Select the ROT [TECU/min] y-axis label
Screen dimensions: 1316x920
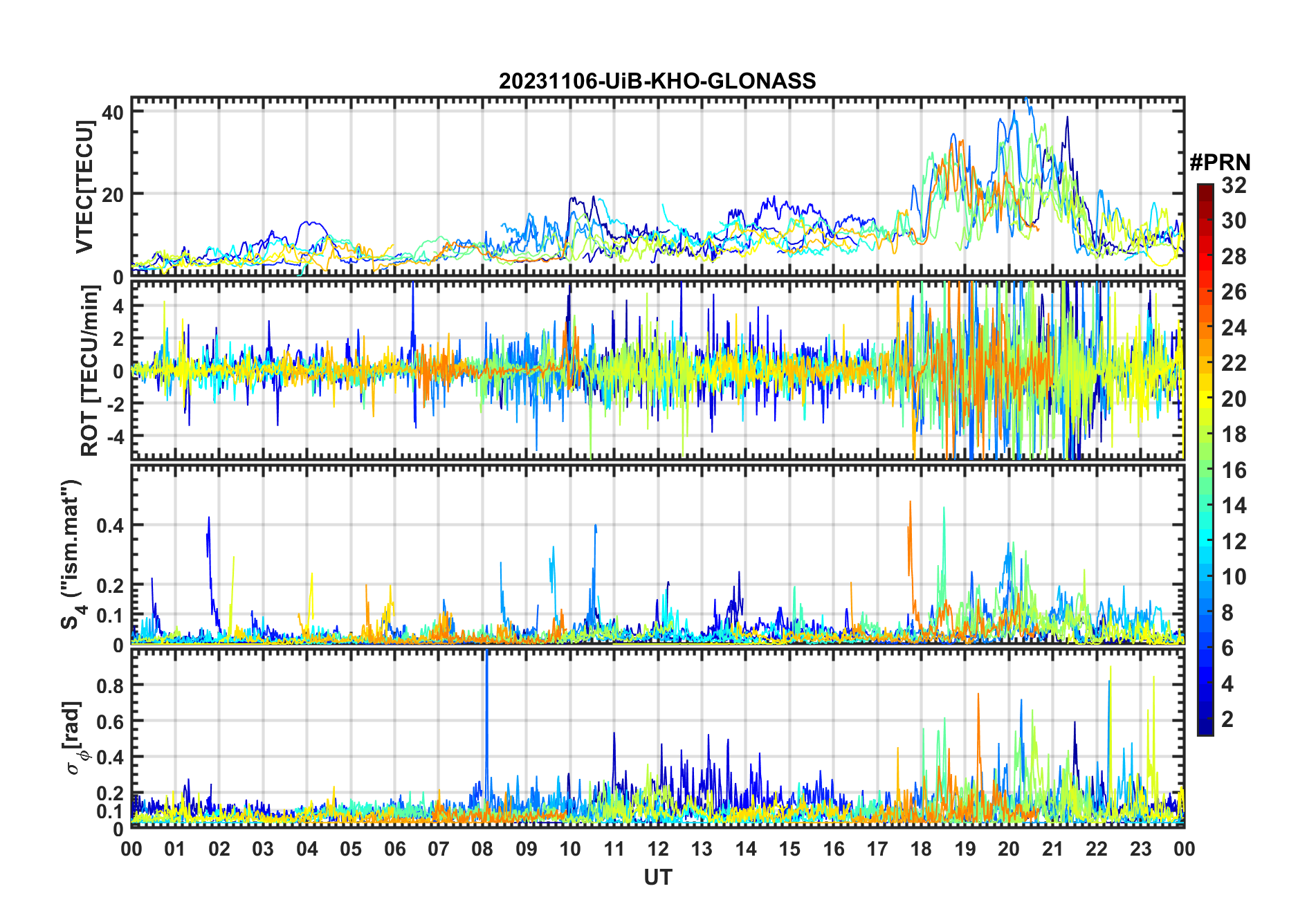click(90, 371)
